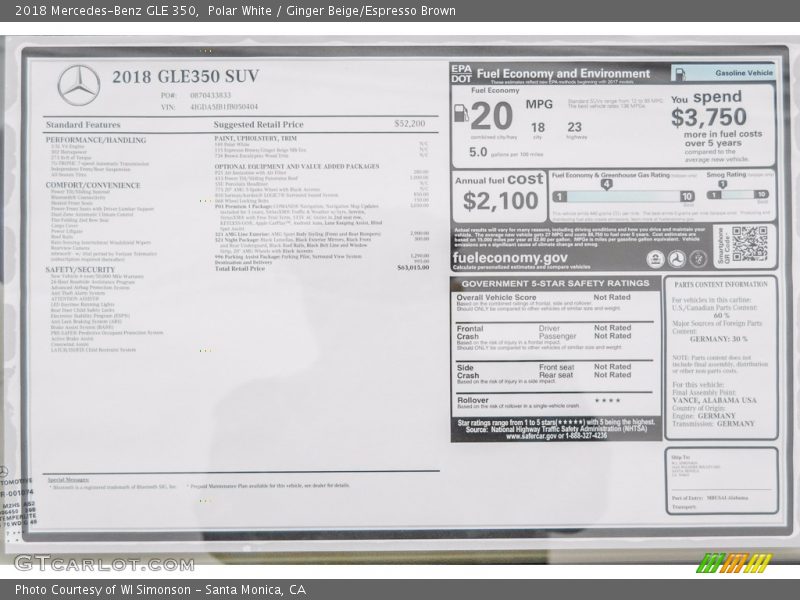Click the Side Crash label
800x600 pixels.
pyautogui.click(x=467, y=371)
